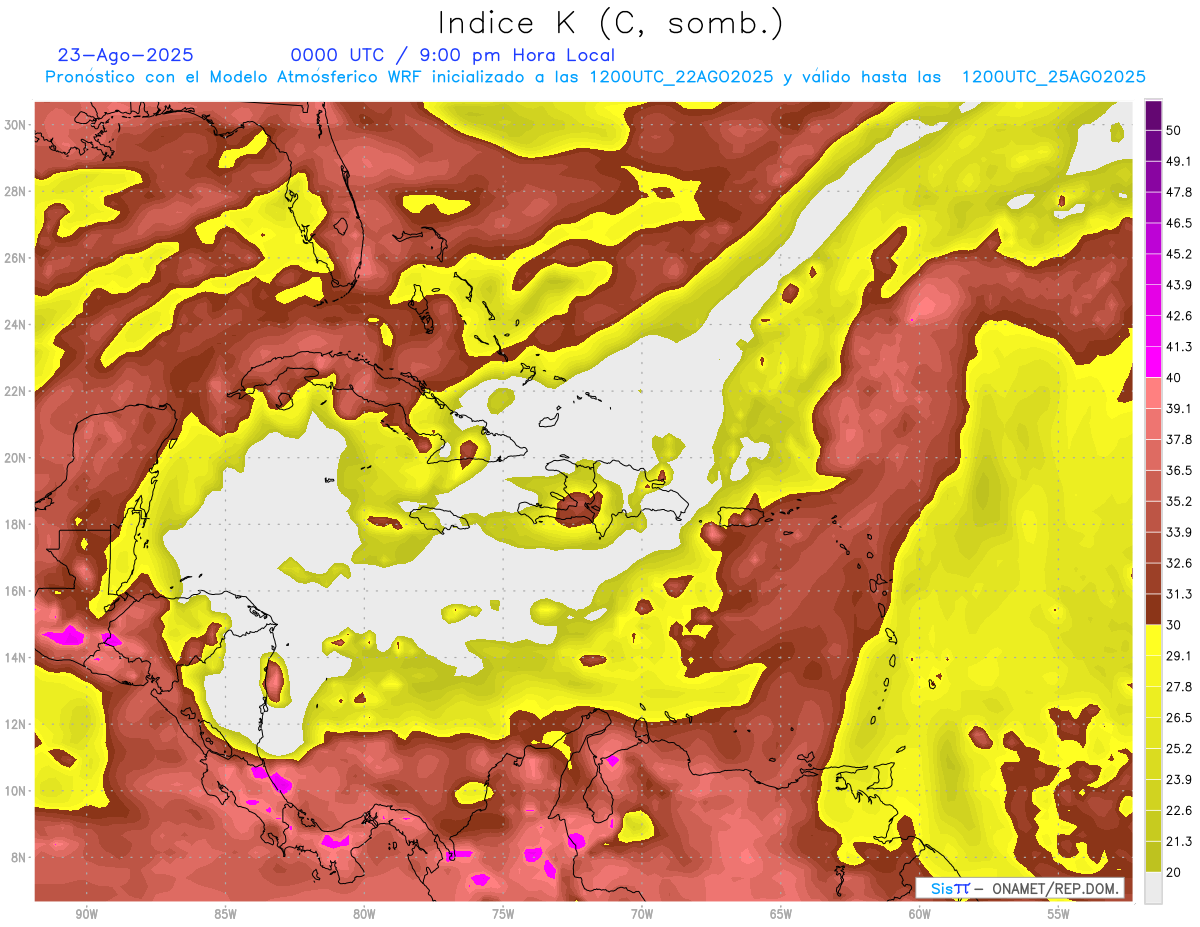Click the "18N" latitude label
Screen dimensions: 1200x927
point(17,525)
